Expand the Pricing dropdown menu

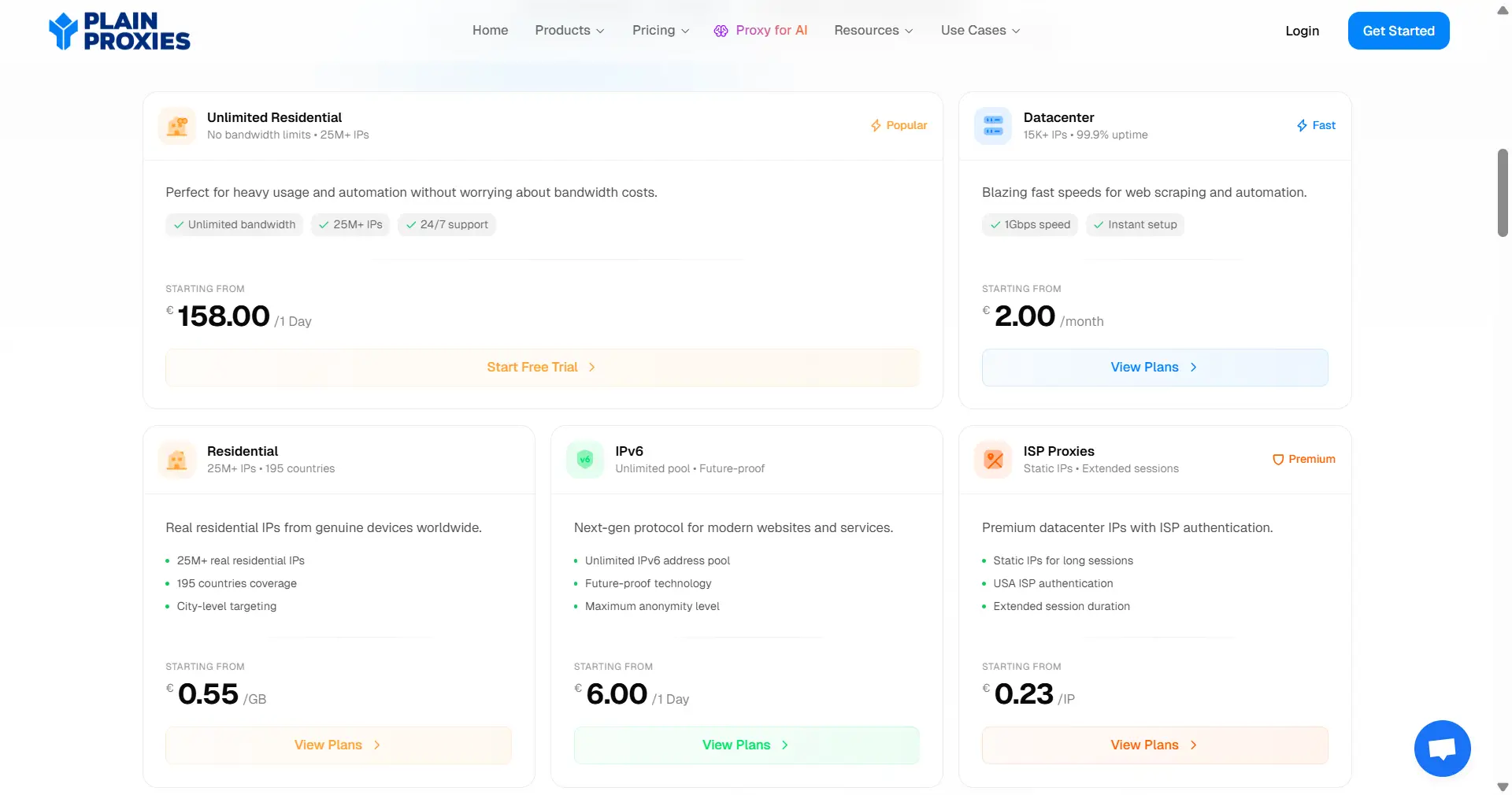(x=661, y=30)
